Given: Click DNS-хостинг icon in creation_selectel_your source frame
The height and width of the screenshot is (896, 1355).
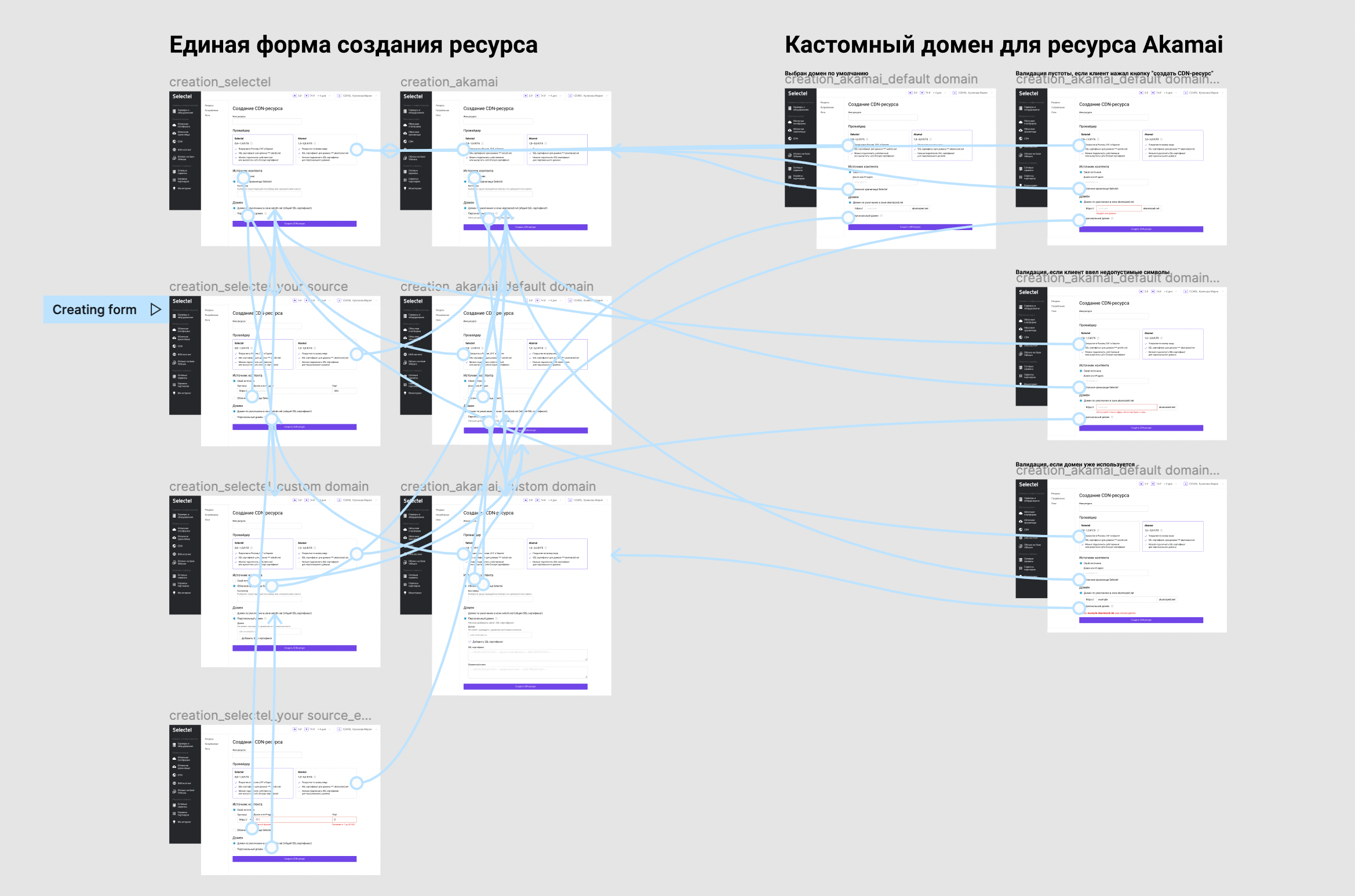Looking at the screenshot, I should point(174,354).
